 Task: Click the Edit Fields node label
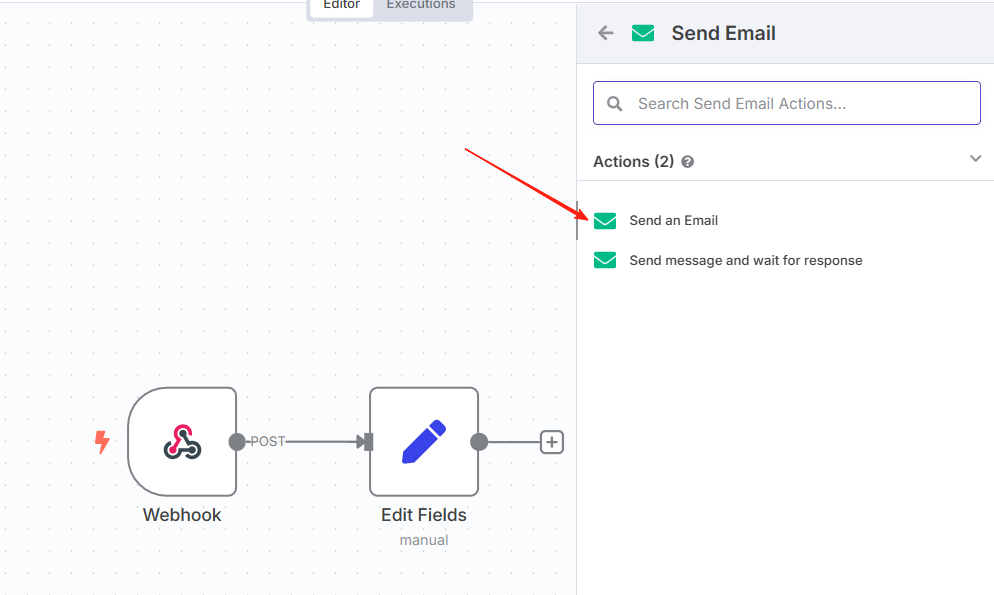(x=423, y=515)
